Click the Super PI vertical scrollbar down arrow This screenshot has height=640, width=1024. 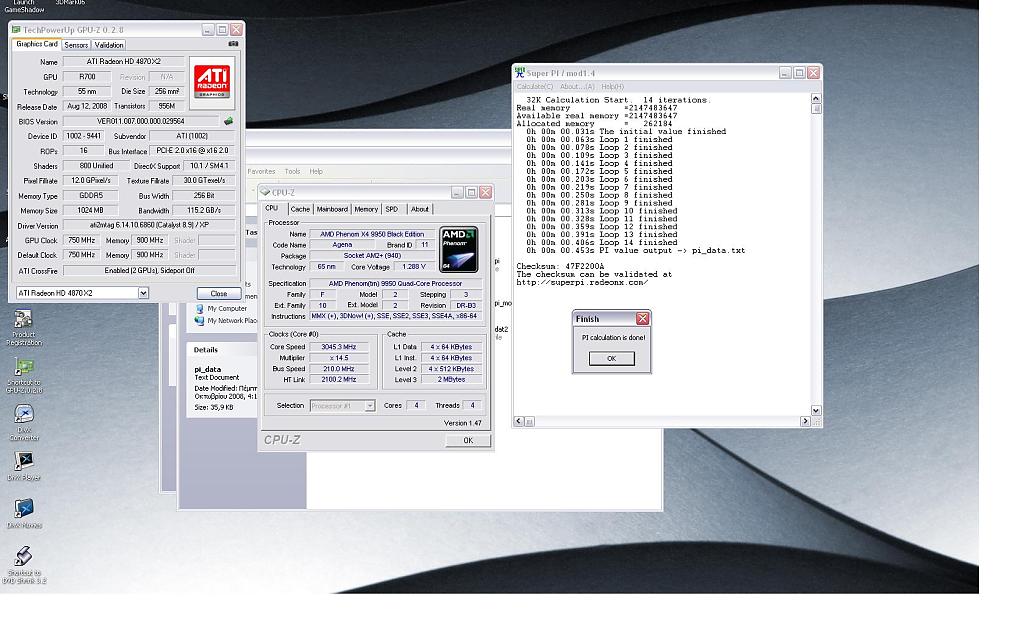(816, 410)
